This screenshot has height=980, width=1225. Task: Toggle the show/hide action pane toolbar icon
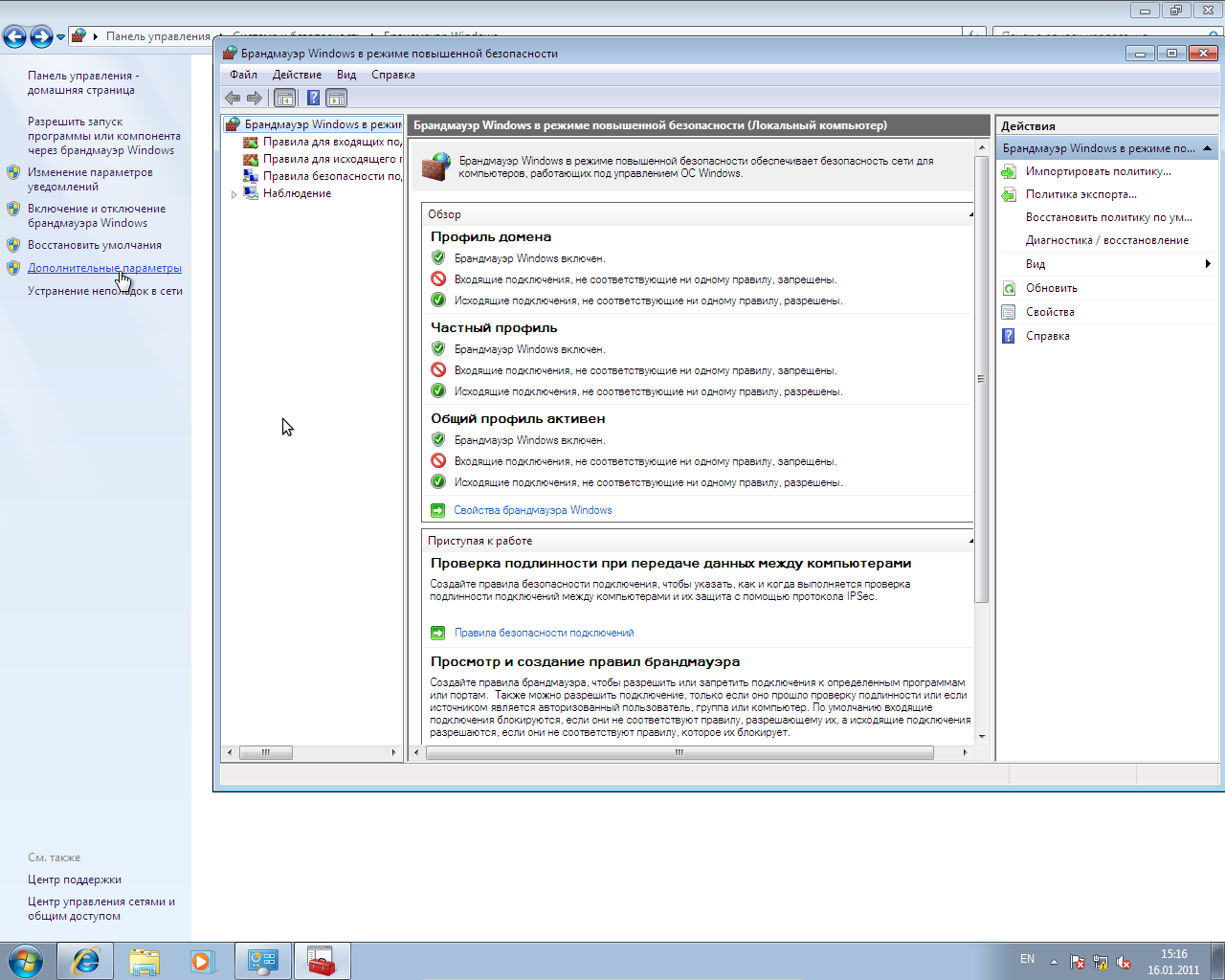[336, 98]
